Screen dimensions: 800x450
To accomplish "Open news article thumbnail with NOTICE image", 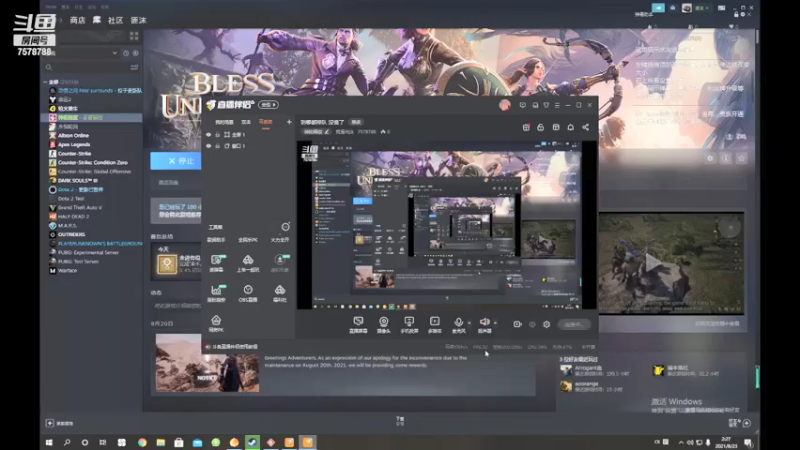I will (x=207, y=363).
